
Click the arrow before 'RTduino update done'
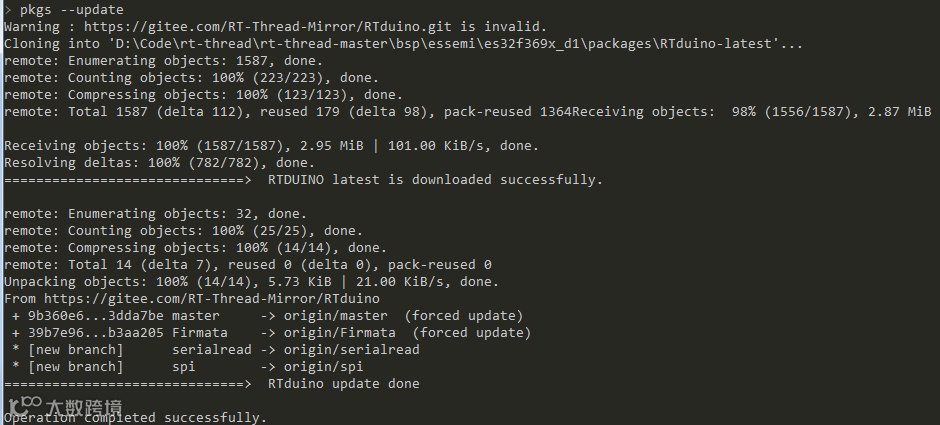[x=128, y=384]
